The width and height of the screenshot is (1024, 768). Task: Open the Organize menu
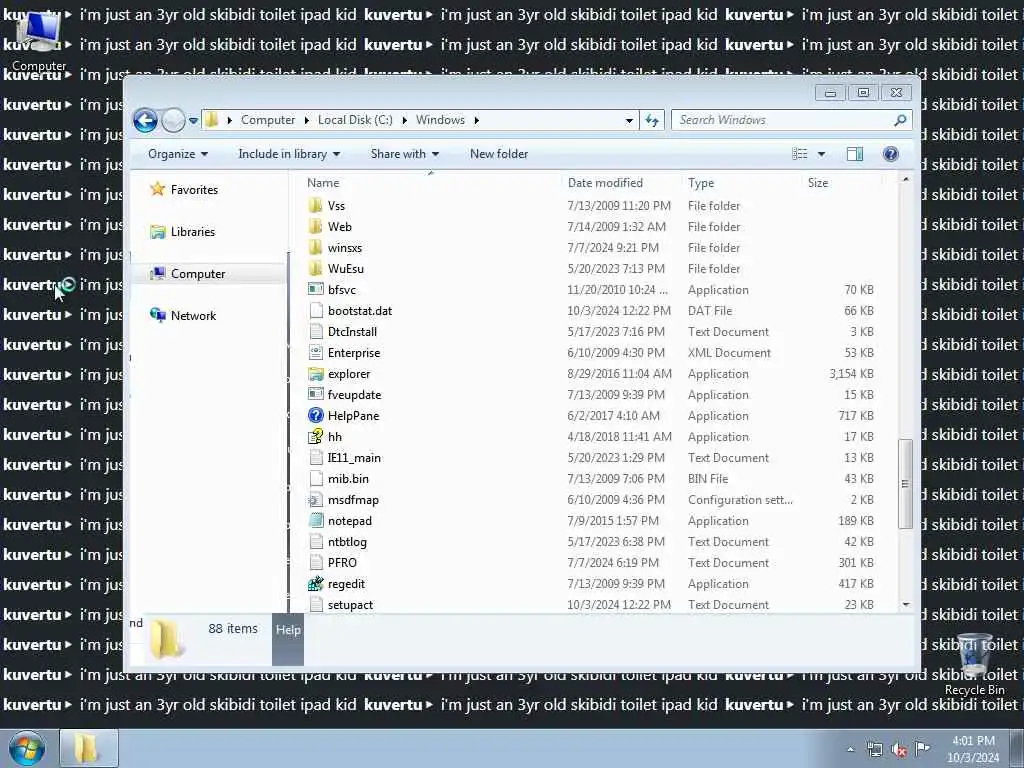tap(178, 154)
